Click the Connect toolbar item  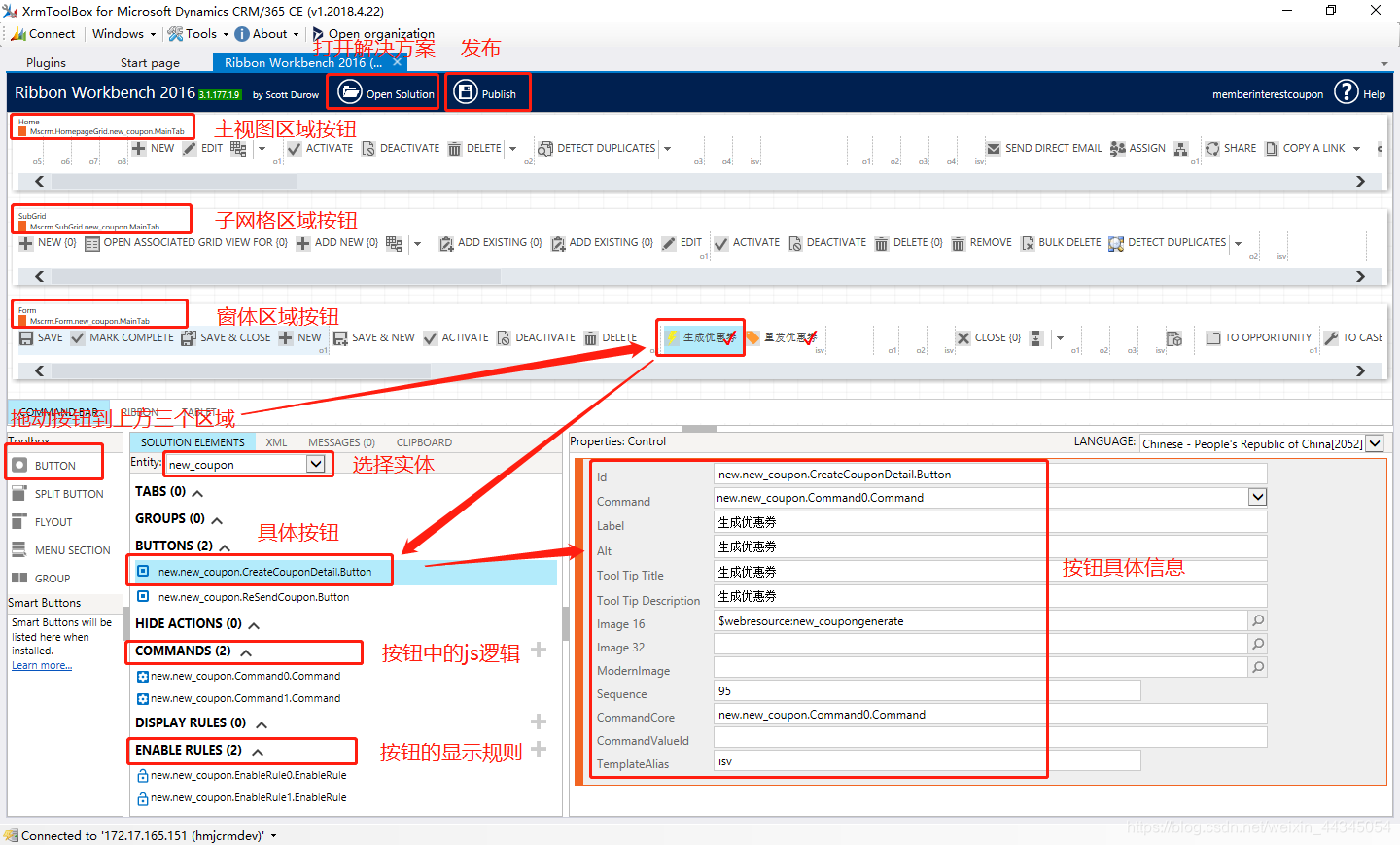44,34
